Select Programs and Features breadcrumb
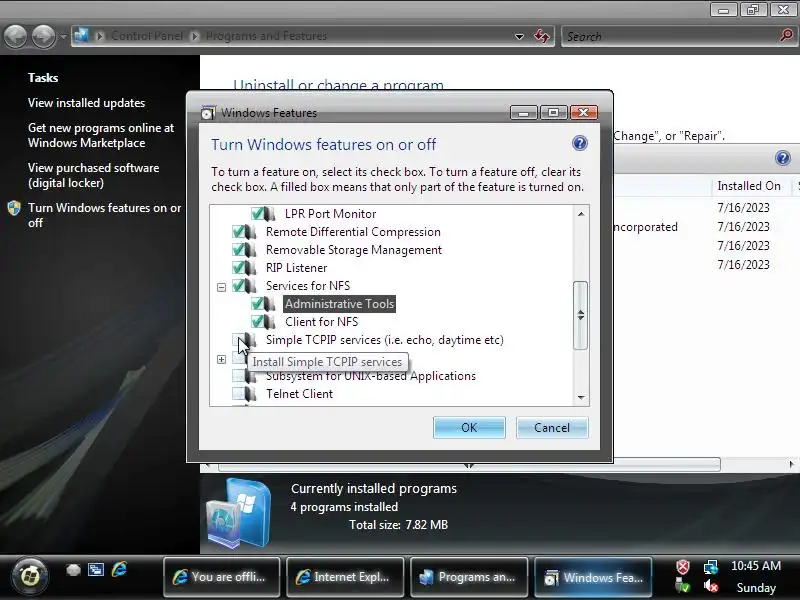The image size is (800, 600). [x=266, y=36]
